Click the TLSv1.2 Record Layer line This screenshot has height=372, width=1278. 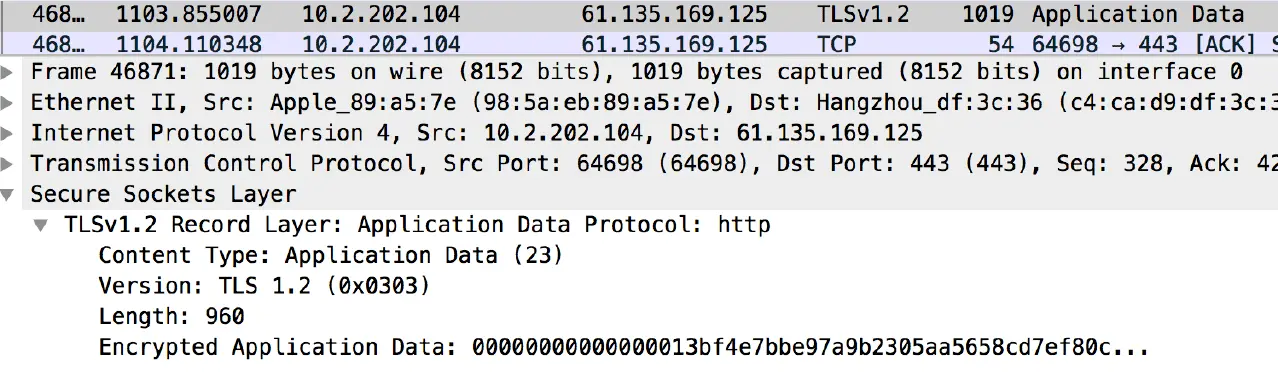[x=417, y=225]
